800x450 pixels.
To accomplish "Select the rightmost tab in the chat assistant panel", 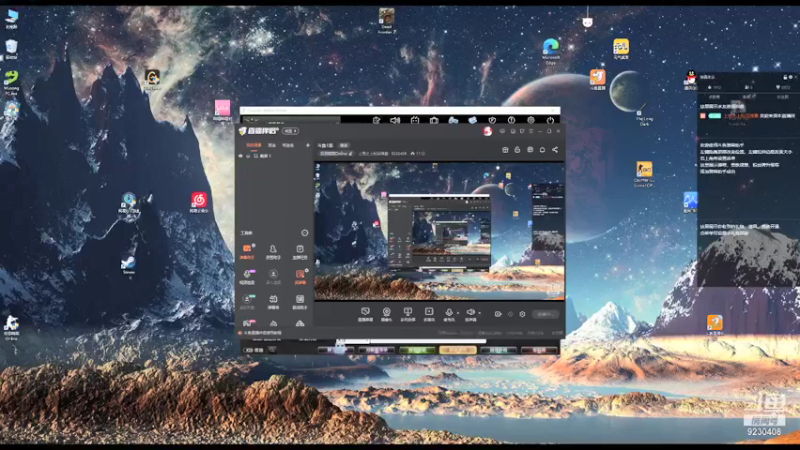I will point(782,96).
